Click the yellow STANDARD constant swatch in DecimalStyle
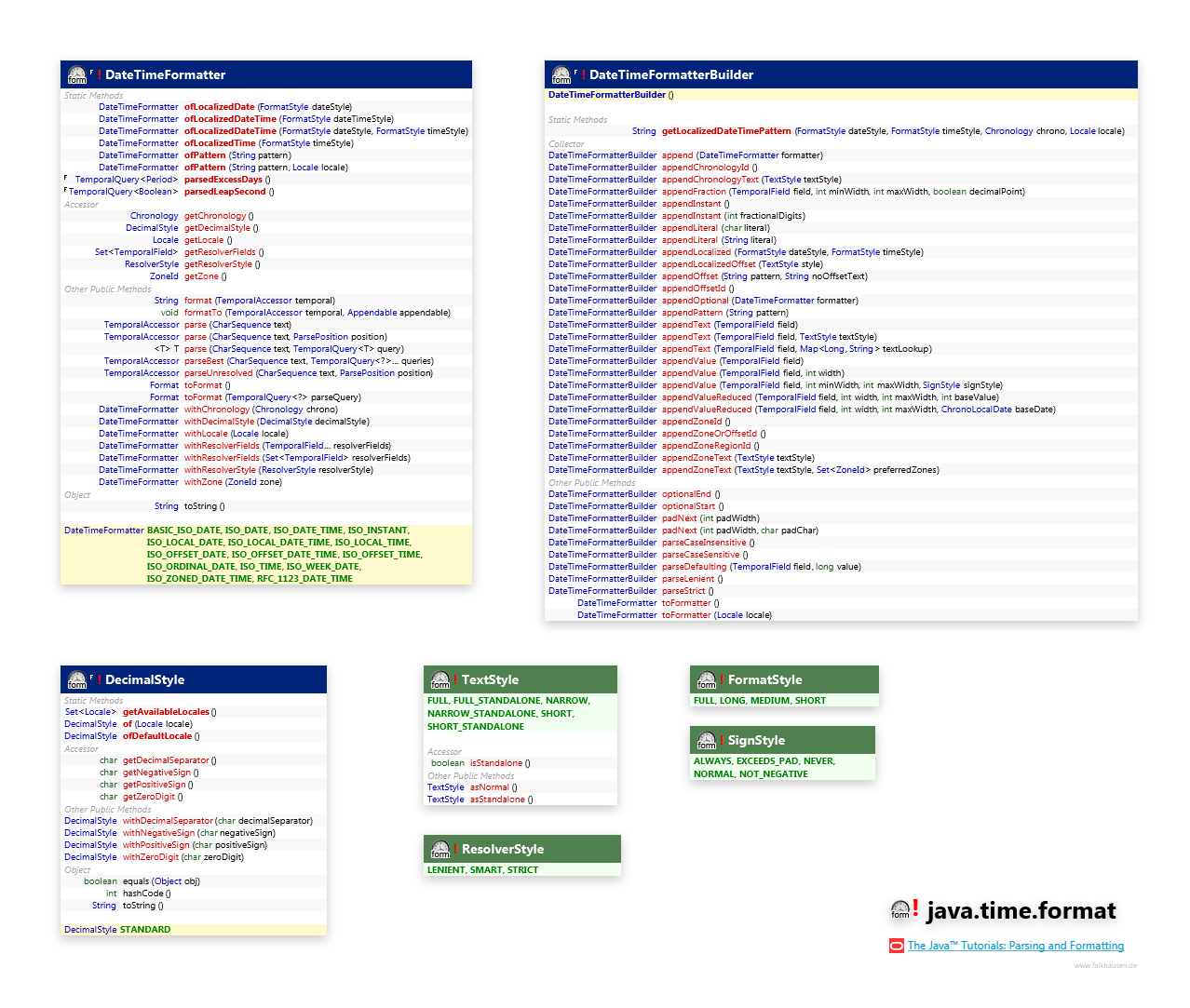1190x1008 pixels. 144,929
